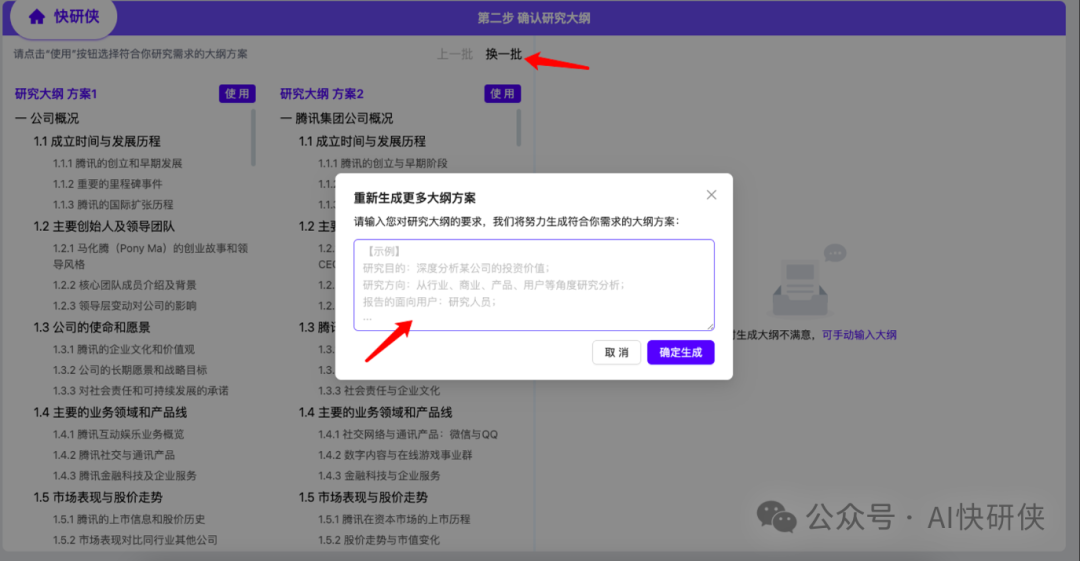Select 1.4 主要的业务领域和产品线 in 方案1
The image size is (1080, 561).
pos(110,413)
